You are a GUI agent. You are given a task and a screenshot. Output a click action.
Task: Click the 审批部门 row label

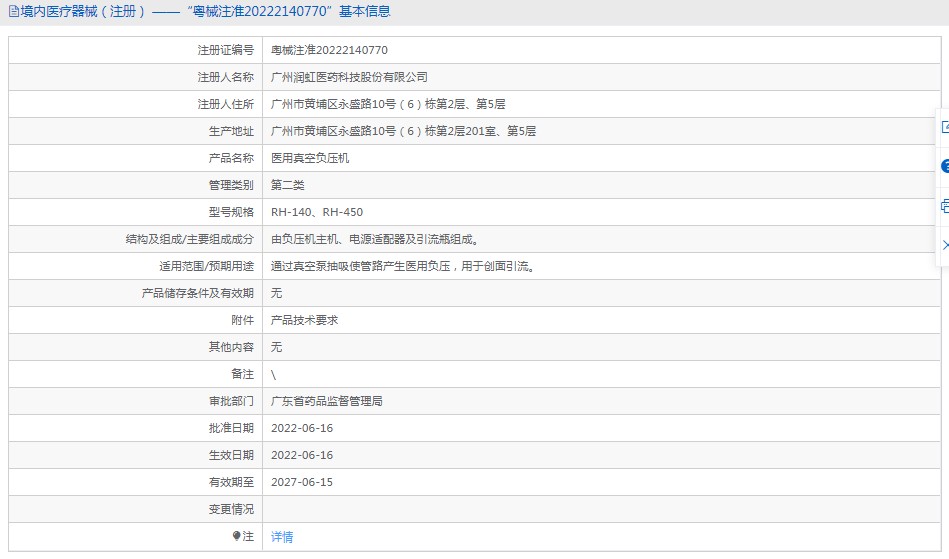point(231,401)
